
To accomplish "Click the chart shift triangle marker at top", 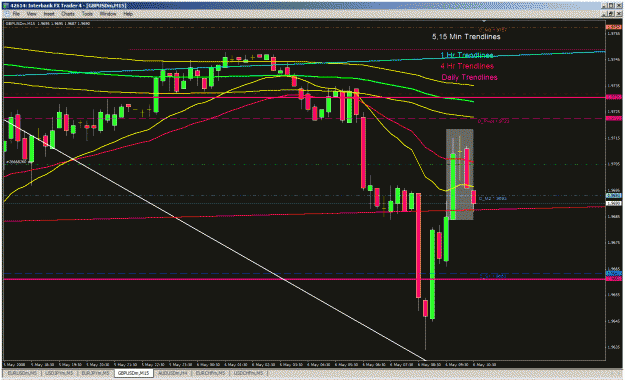I will pyautogui.click(x=484, y=21).
